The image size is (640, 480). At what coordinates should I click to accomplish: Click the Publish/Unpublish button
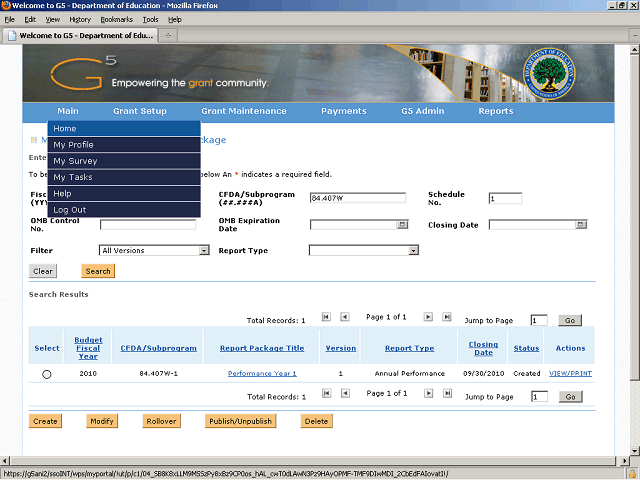(240, 421)
